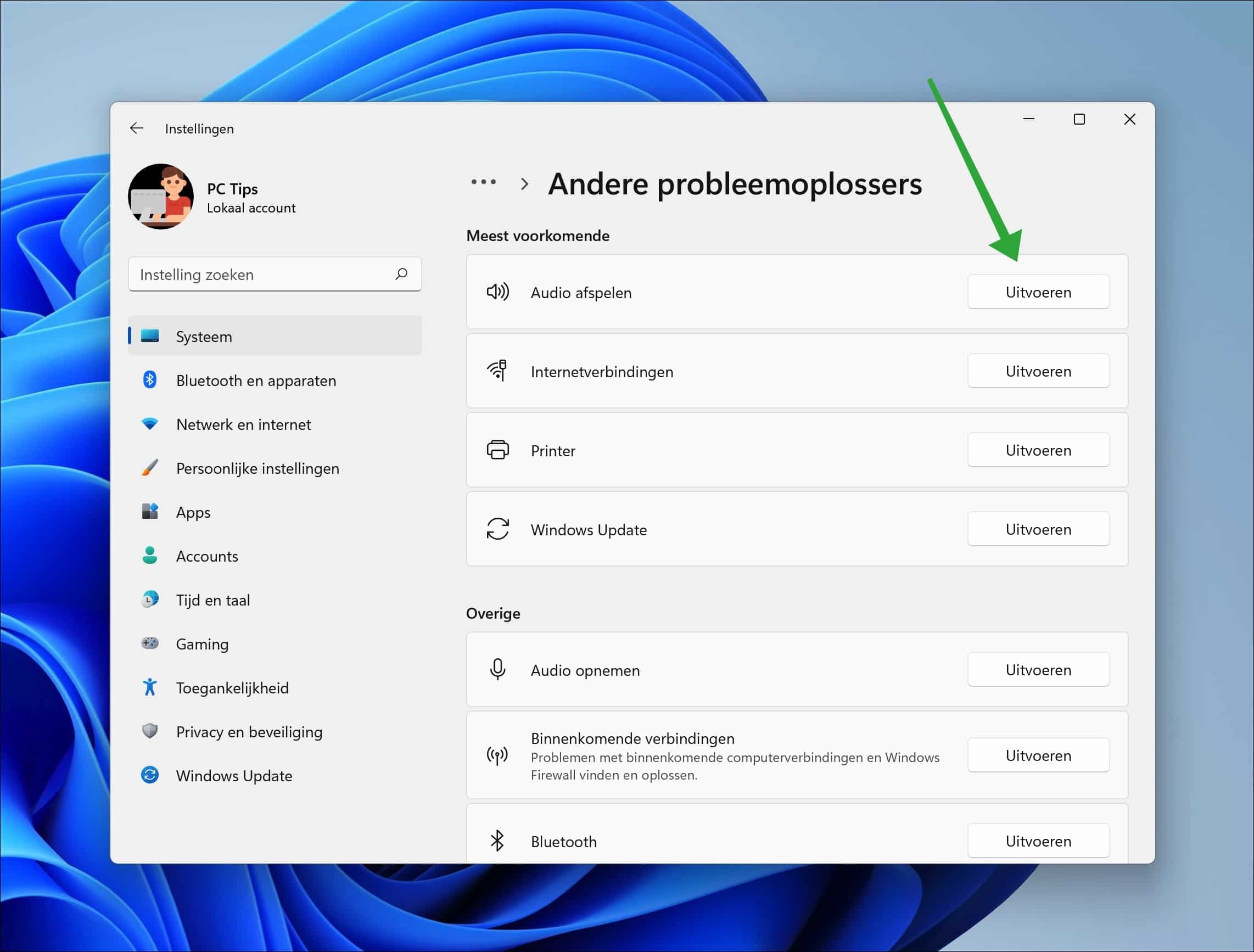Click the Gaming controller icon
The image size is (1254, 952).
[x=150, y=643]
